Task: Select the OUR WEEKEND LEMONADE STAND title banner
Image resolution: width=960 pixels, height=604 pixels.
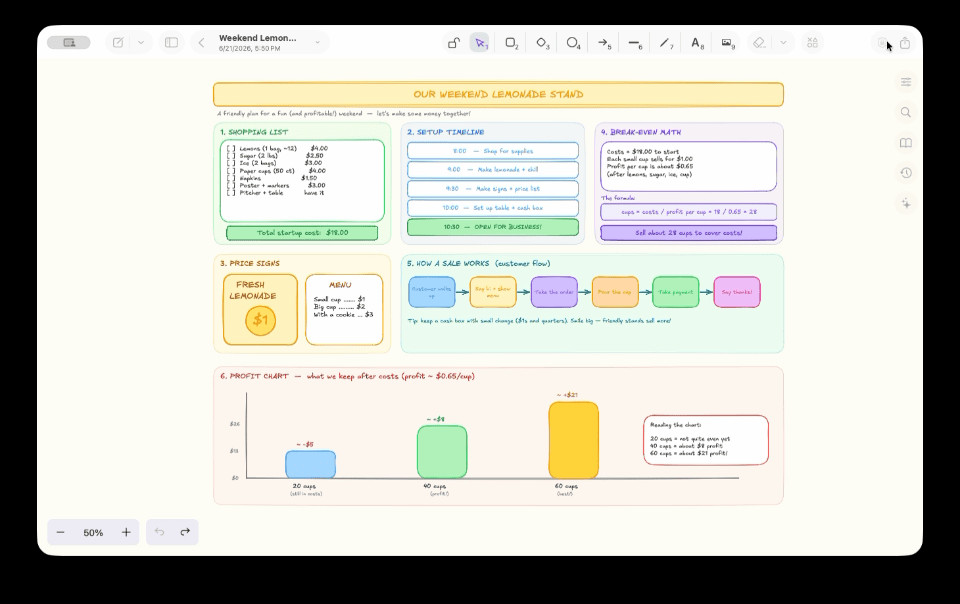Action: pyautogui.click(x=498, y=94)
